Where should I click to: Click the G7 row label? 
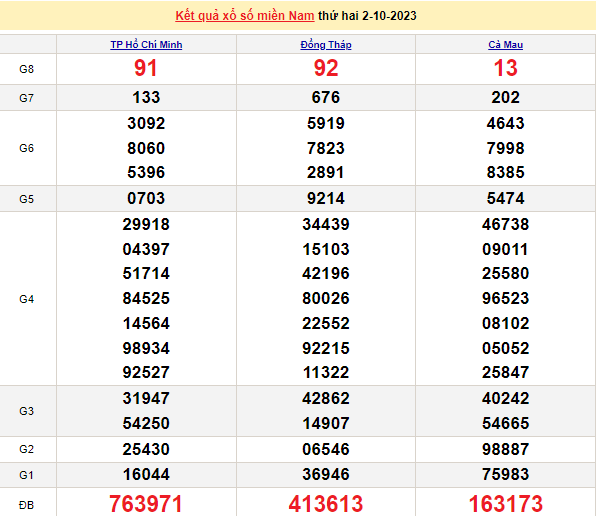click(x=27, y=98)
